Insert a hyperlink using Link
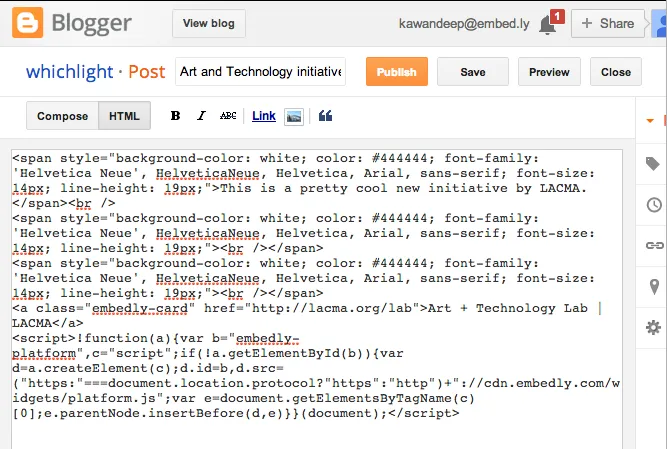 [264, 116]
